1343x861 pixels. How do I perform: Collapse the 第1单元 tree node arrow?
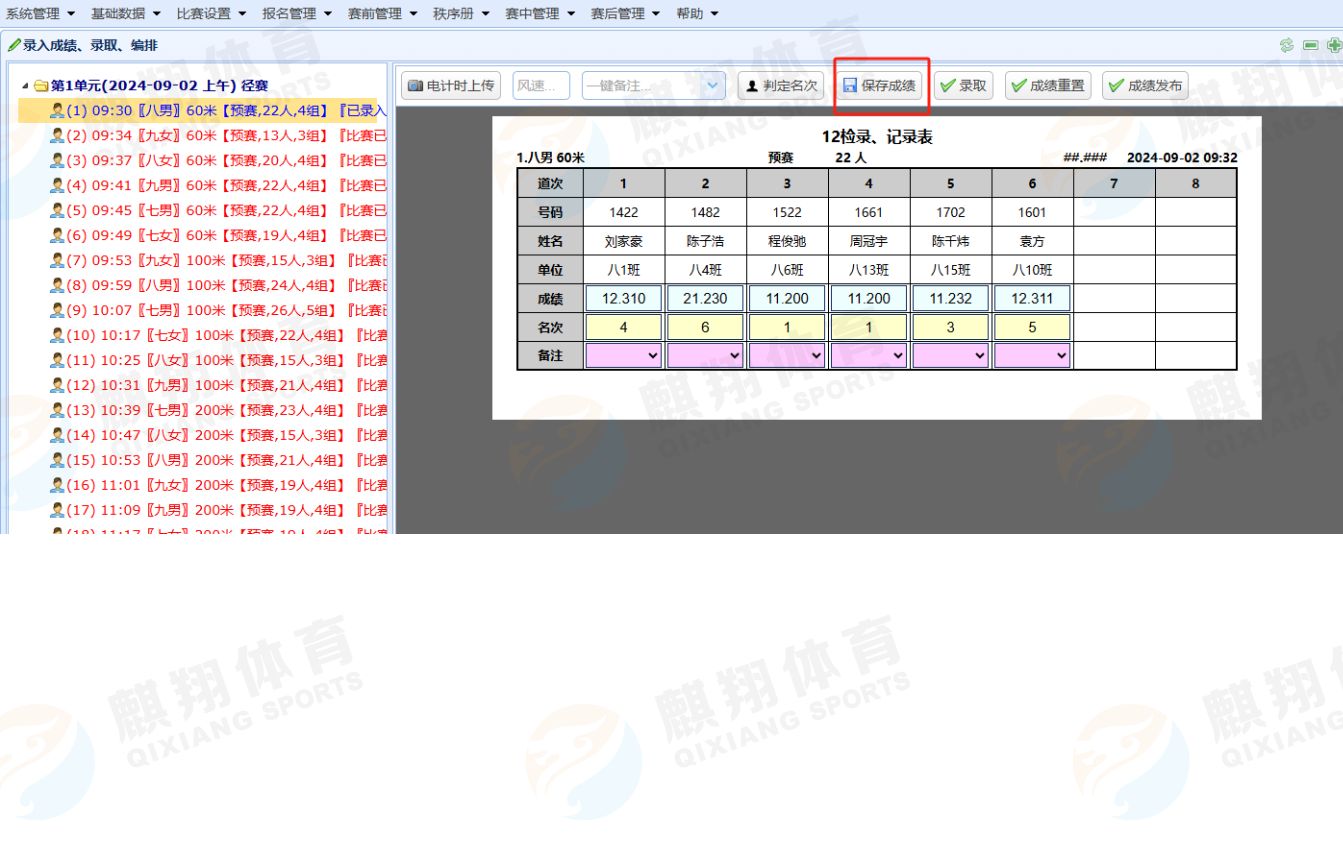(x=25, y=86)
